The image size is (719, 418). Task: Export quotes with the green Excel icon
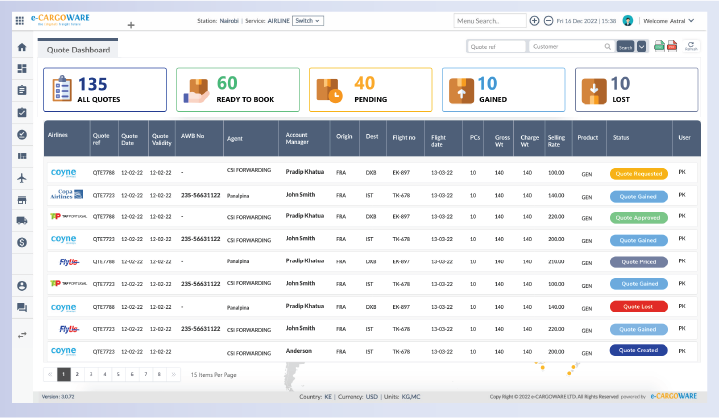coord(659,46)
